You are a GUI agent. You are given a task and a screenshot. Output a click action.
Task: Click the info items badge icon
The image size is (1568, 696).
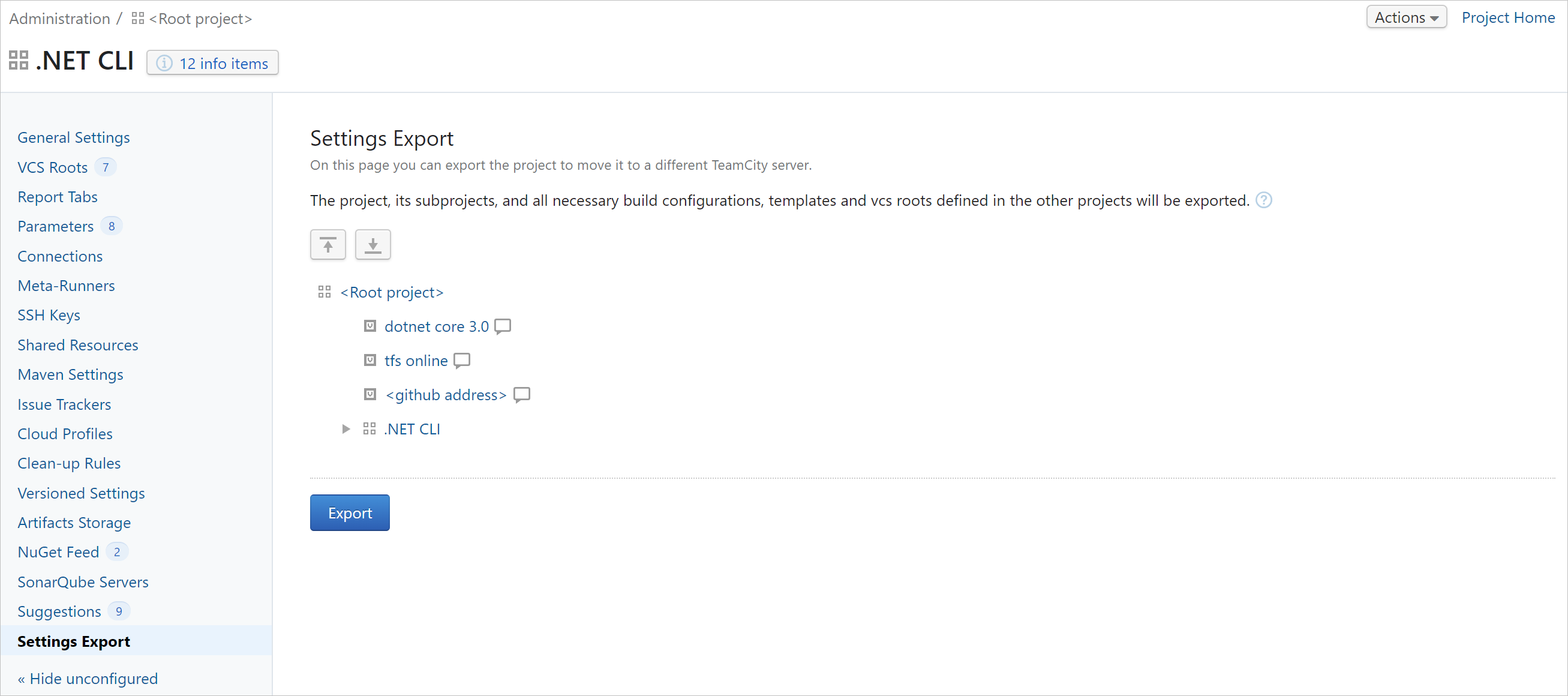coord(162,62)
